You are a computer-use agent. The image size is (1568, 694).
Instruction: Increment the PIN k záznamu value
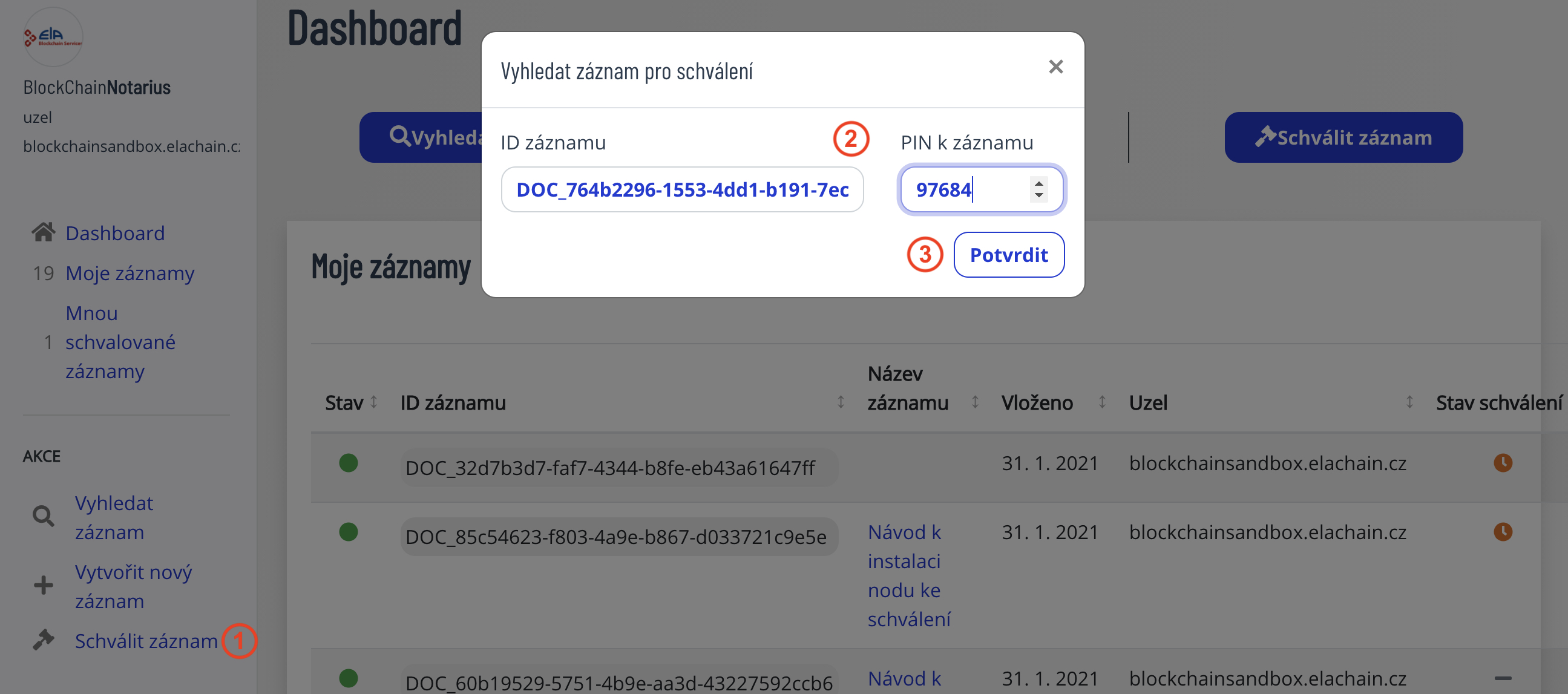[1038, 183]
